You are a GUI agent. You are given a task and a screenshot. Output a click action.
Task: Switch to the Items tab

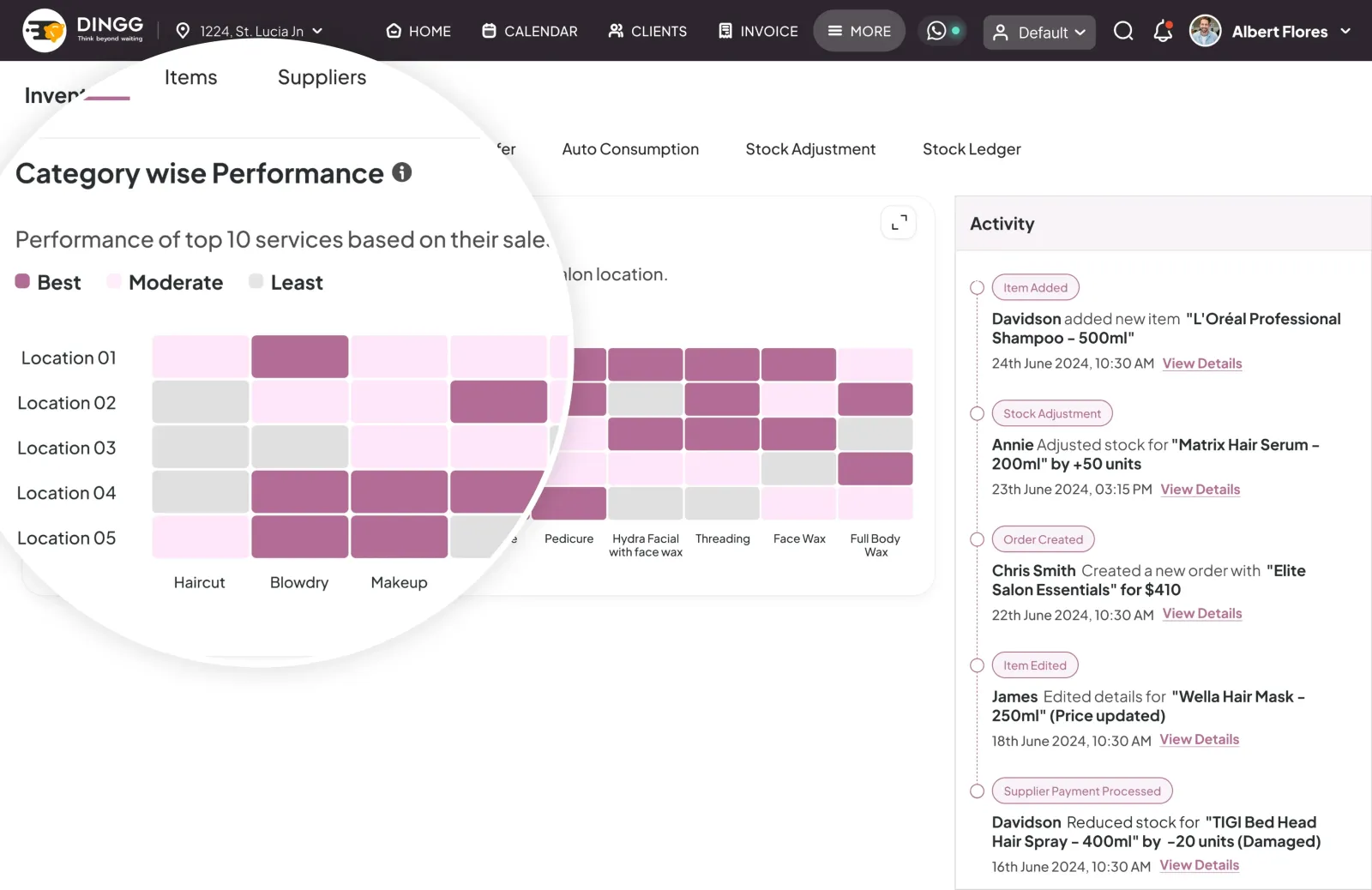coord(190,77)
